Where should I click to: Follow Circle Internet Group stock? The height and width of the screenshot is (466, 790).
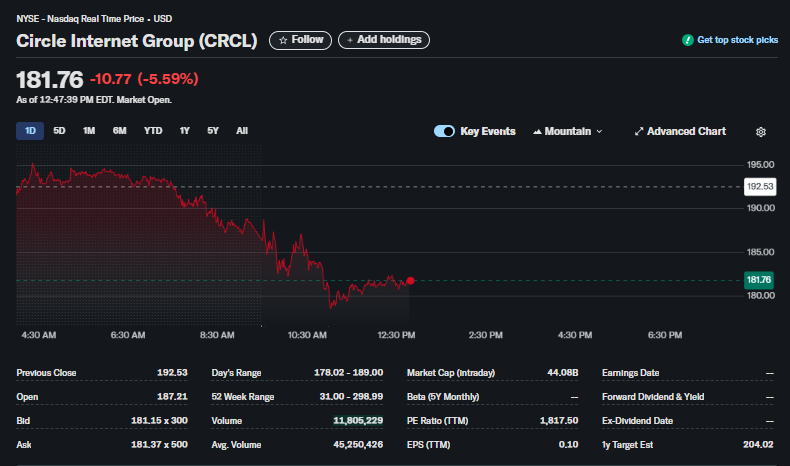[x=300, y=40]
